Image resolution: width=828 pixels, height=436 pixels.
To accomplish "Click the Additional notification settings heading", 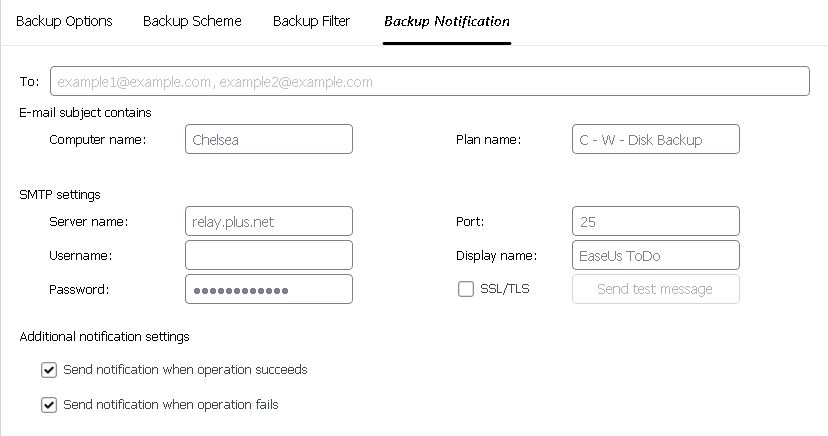I will pos(104,337).
